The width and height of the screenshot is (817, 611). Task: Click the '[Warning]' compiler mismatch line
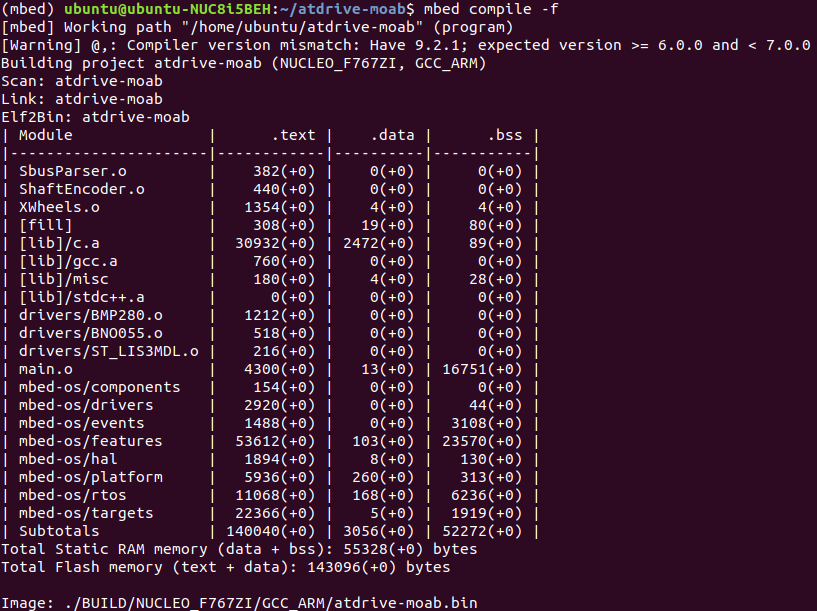[x=406, y=45]
